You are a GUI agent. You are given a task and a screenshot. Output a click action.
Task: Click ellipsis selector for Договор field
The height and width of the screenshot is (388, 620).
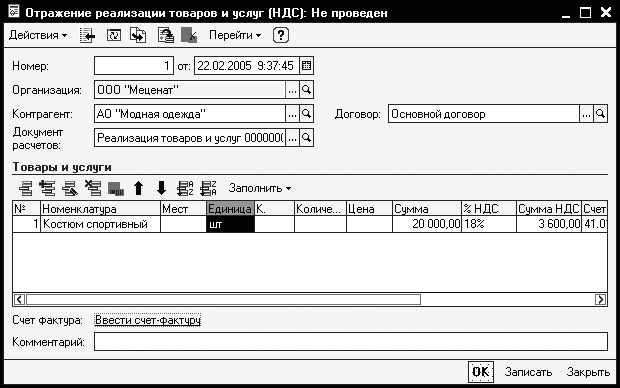pos(586,114)
